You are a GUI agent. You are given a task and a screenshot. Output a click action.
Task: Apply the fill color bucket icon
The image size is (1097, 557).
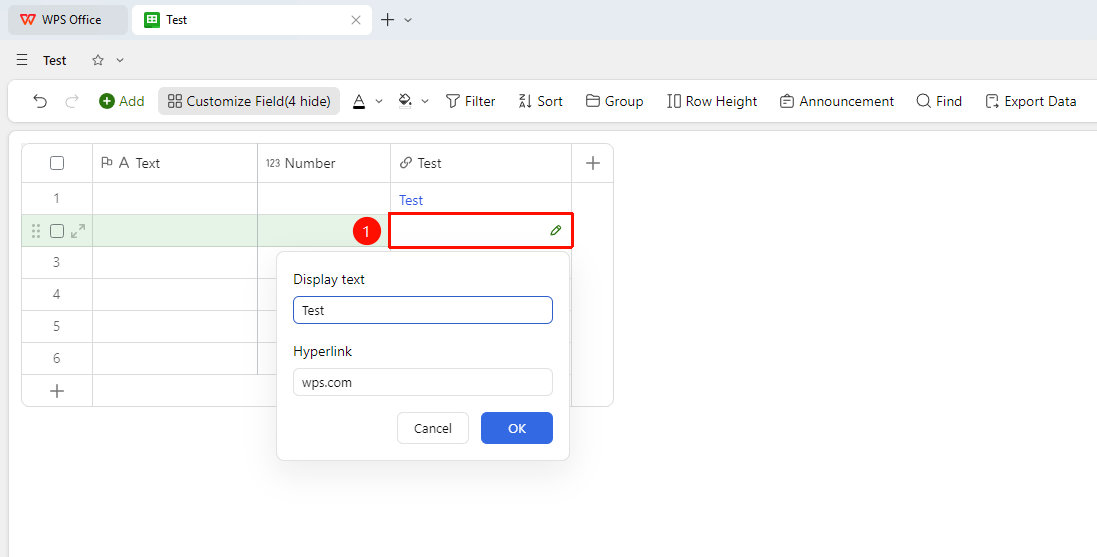(x=404, y=101)
